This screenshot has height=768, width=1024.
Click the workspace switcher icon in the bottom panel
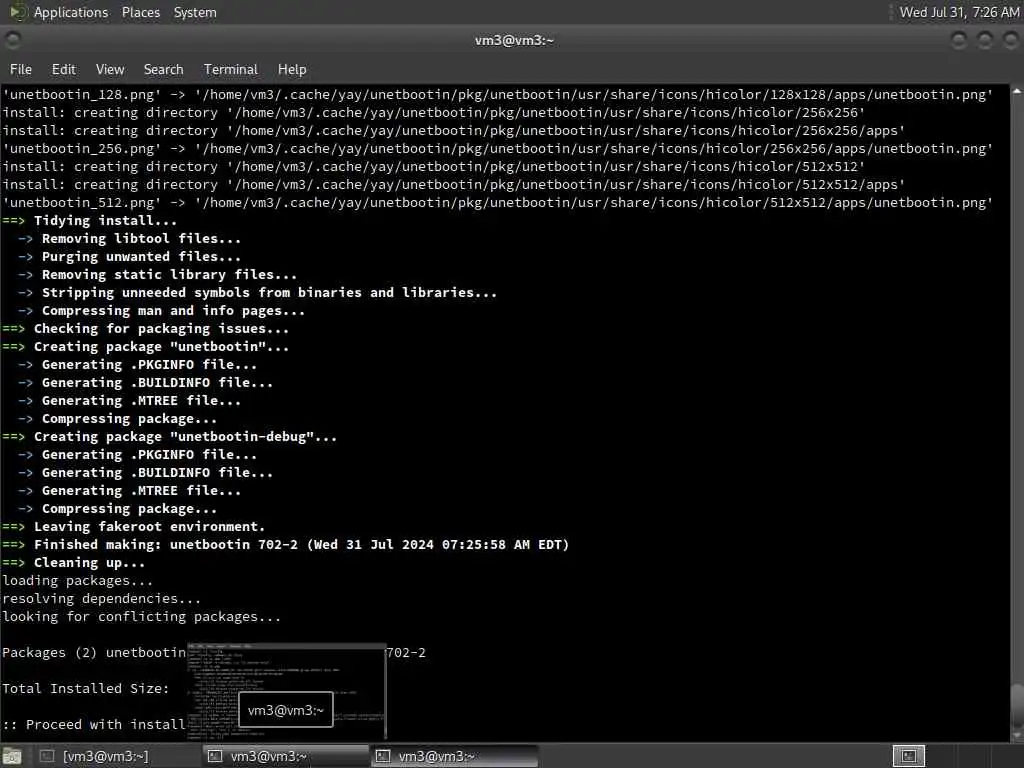click(x=908, y=756)
